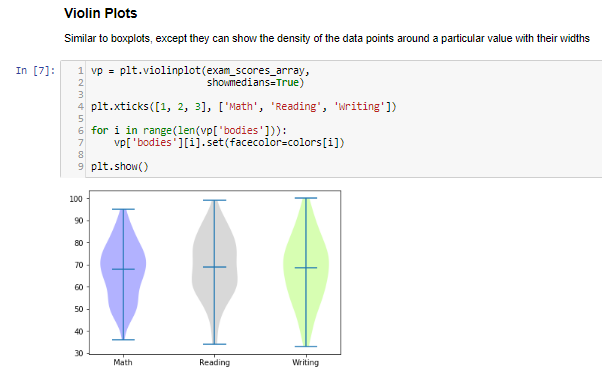
Task: Click the Writing x-axis label
Action: 306,362
